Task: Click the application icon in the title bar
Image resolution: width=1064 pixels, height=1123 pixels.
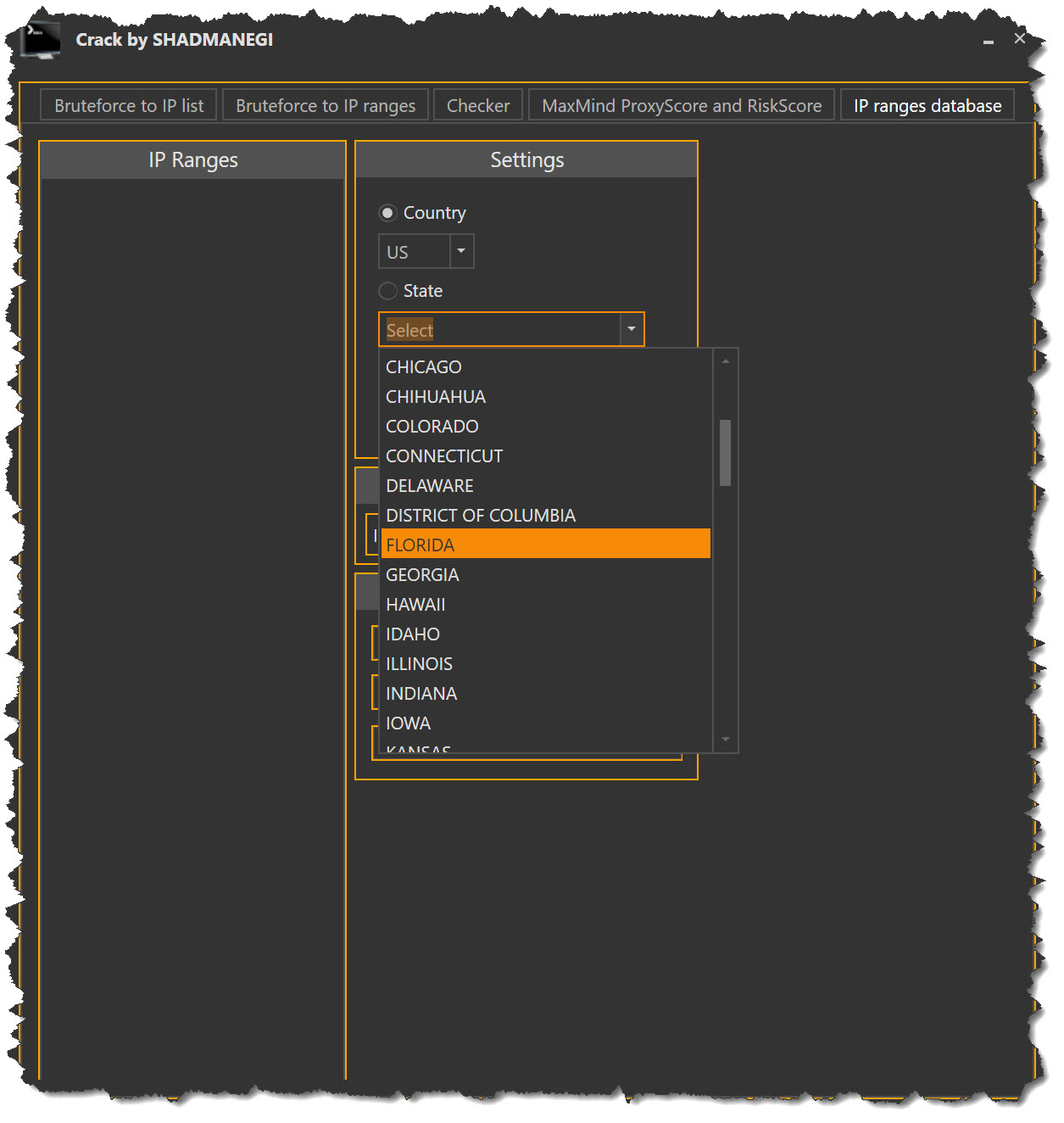Action: point(40,37)
